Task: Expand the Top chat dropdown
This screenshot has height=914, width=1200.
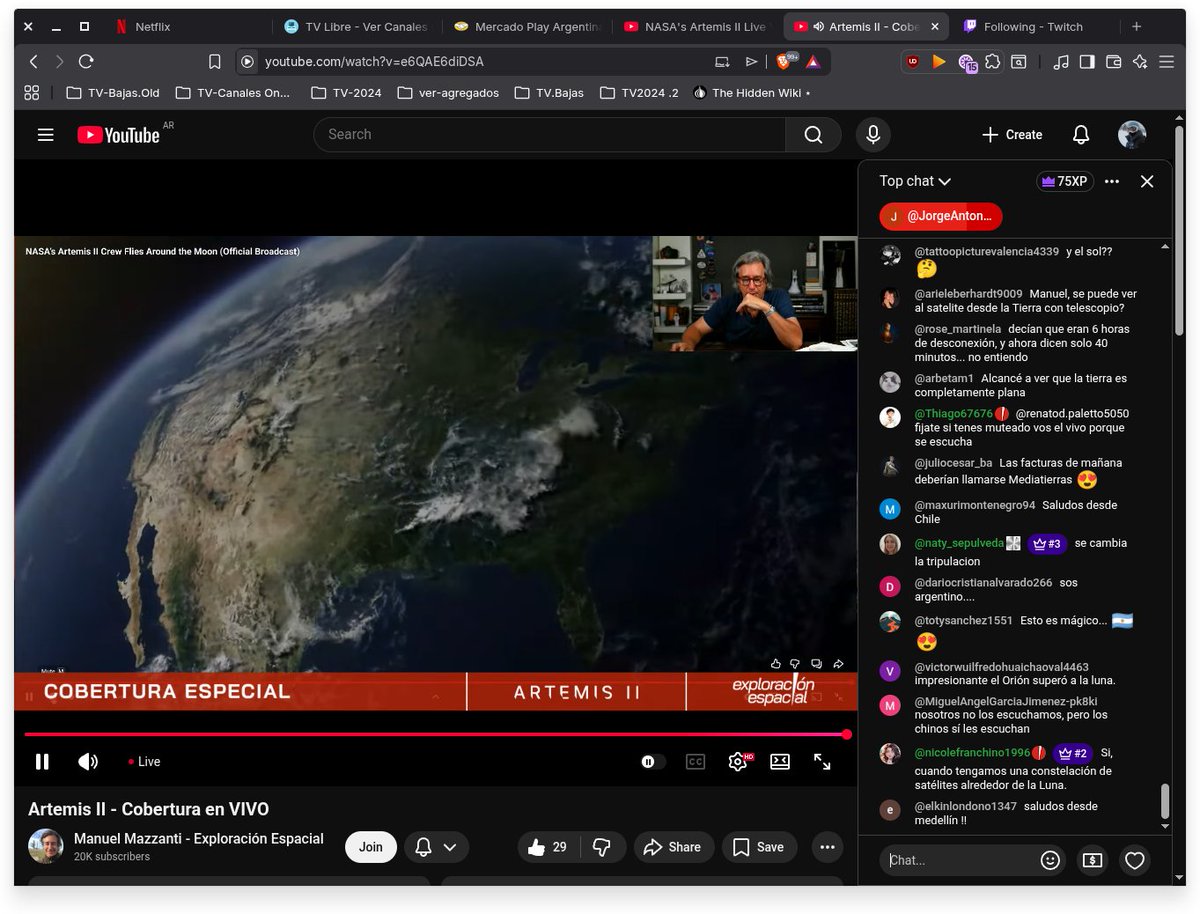Action: [915, 181]
